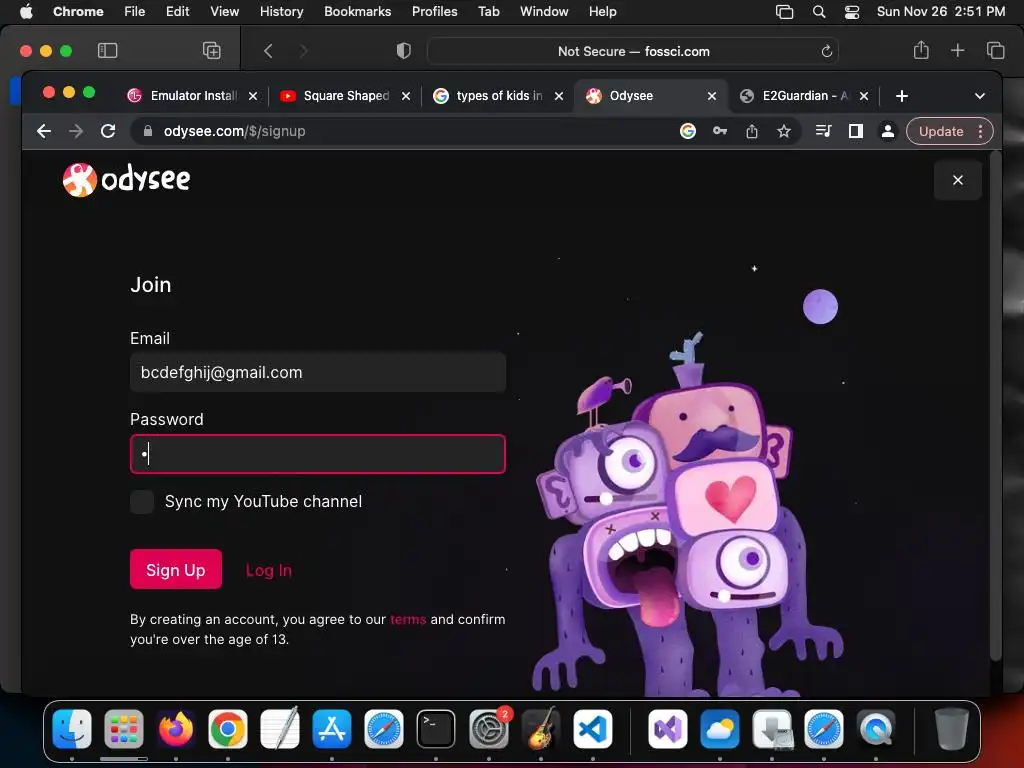Open Trash in the dock
Screen dimensions: 1024x768
pos(952,729)
